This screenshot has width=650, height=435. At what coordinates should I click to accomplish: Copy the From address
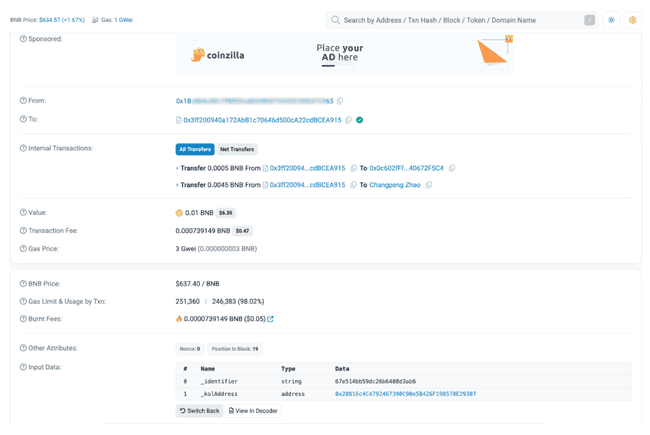[341, 101]
